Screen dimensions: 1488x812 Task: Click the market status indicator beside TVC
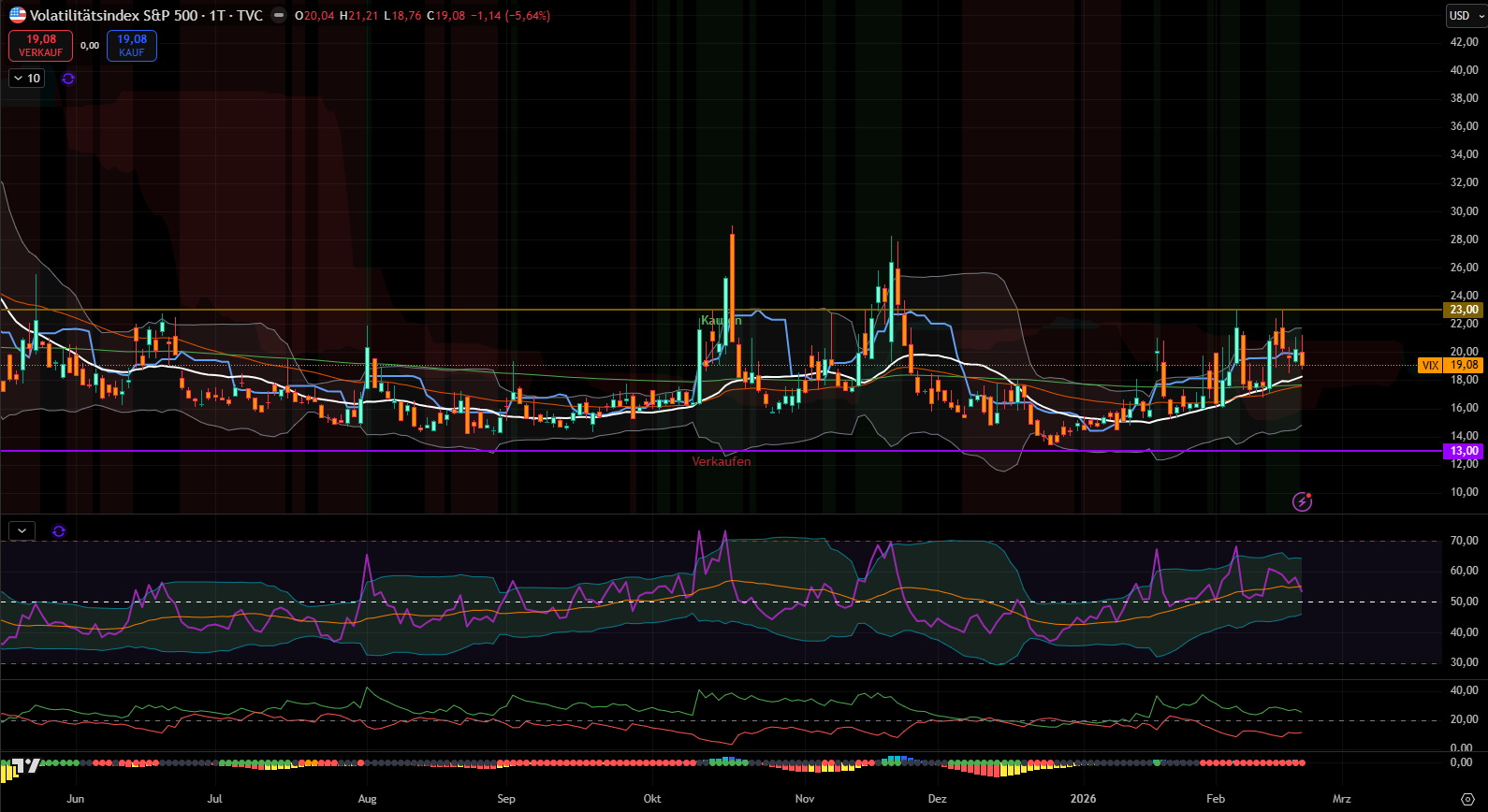[x=279, y=15]
